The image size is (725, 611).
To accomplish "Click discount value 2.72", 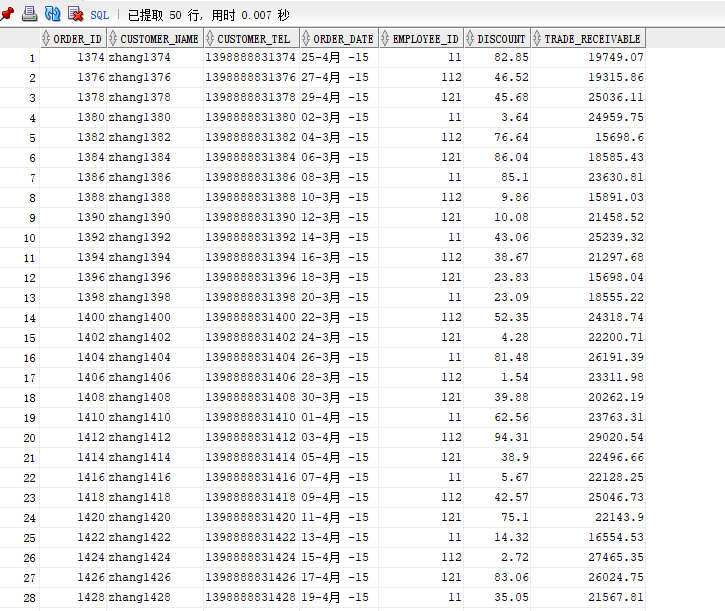I will click(x=497, y=557).
